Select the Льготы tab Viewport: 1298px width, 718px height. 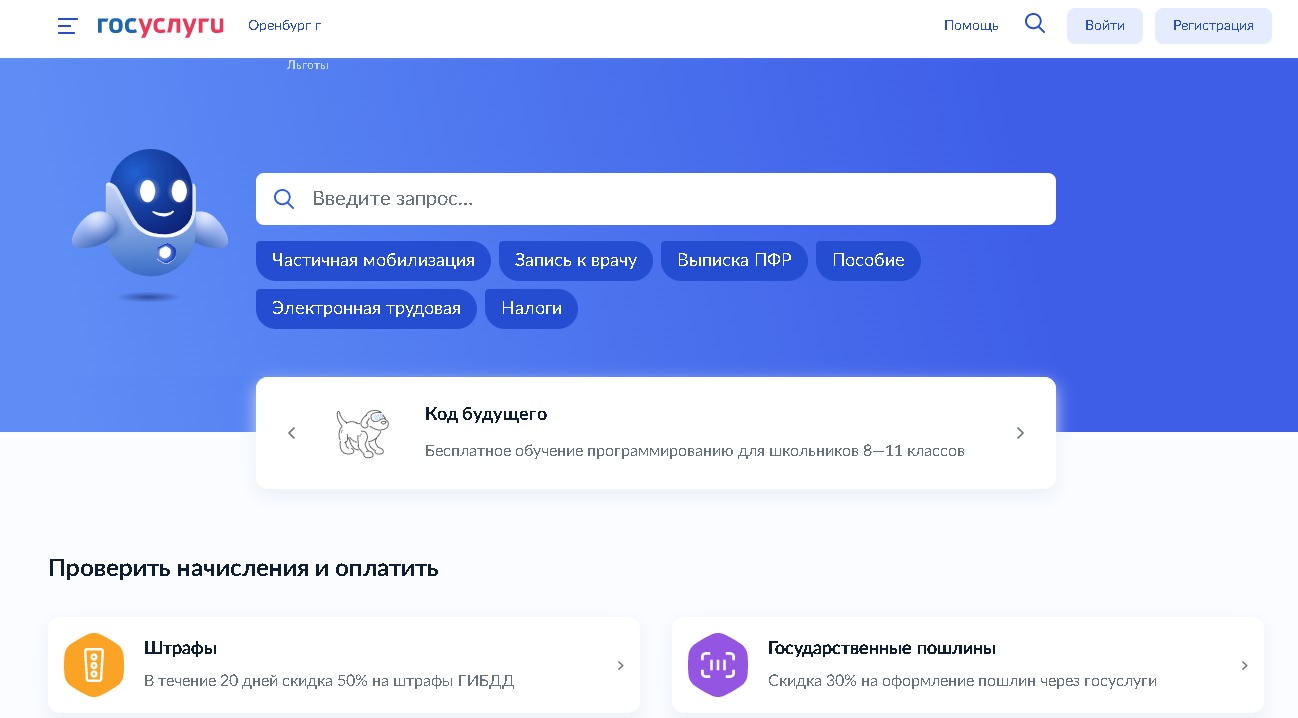coord(308,65)
